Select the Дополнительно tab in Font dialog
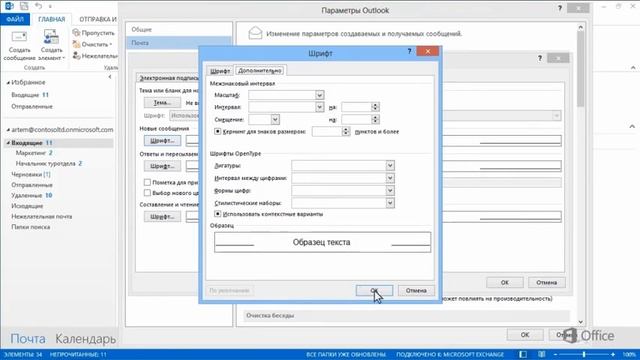 point(260,71)
